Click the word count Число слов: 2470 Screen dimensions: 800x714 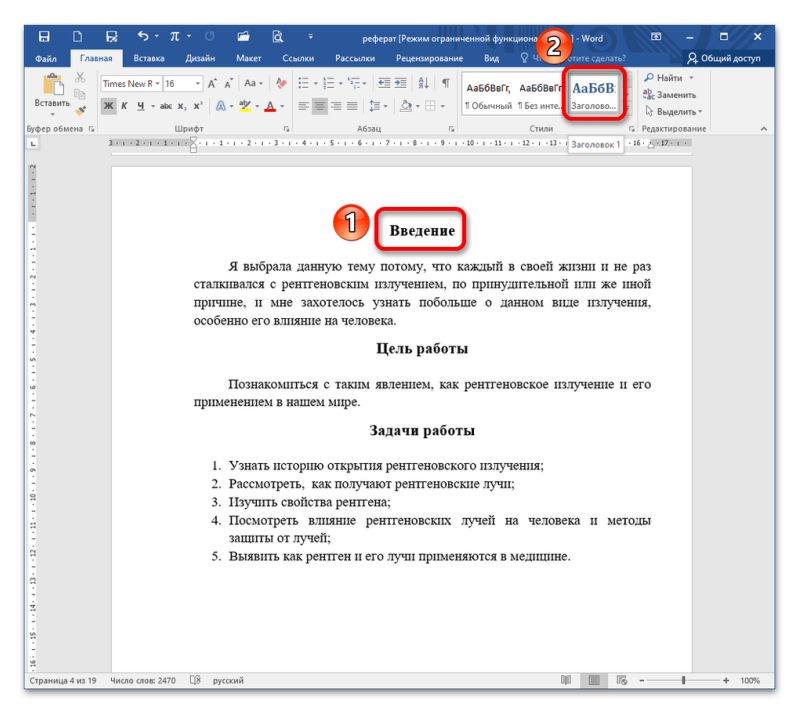click(143, 680)
